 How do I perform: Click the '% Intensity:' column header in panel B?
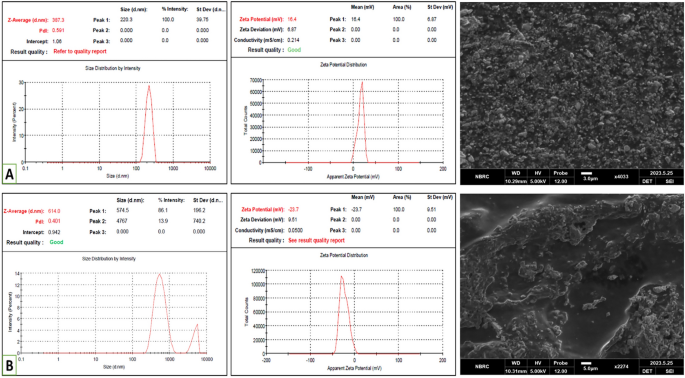click(x=170, y=201)
